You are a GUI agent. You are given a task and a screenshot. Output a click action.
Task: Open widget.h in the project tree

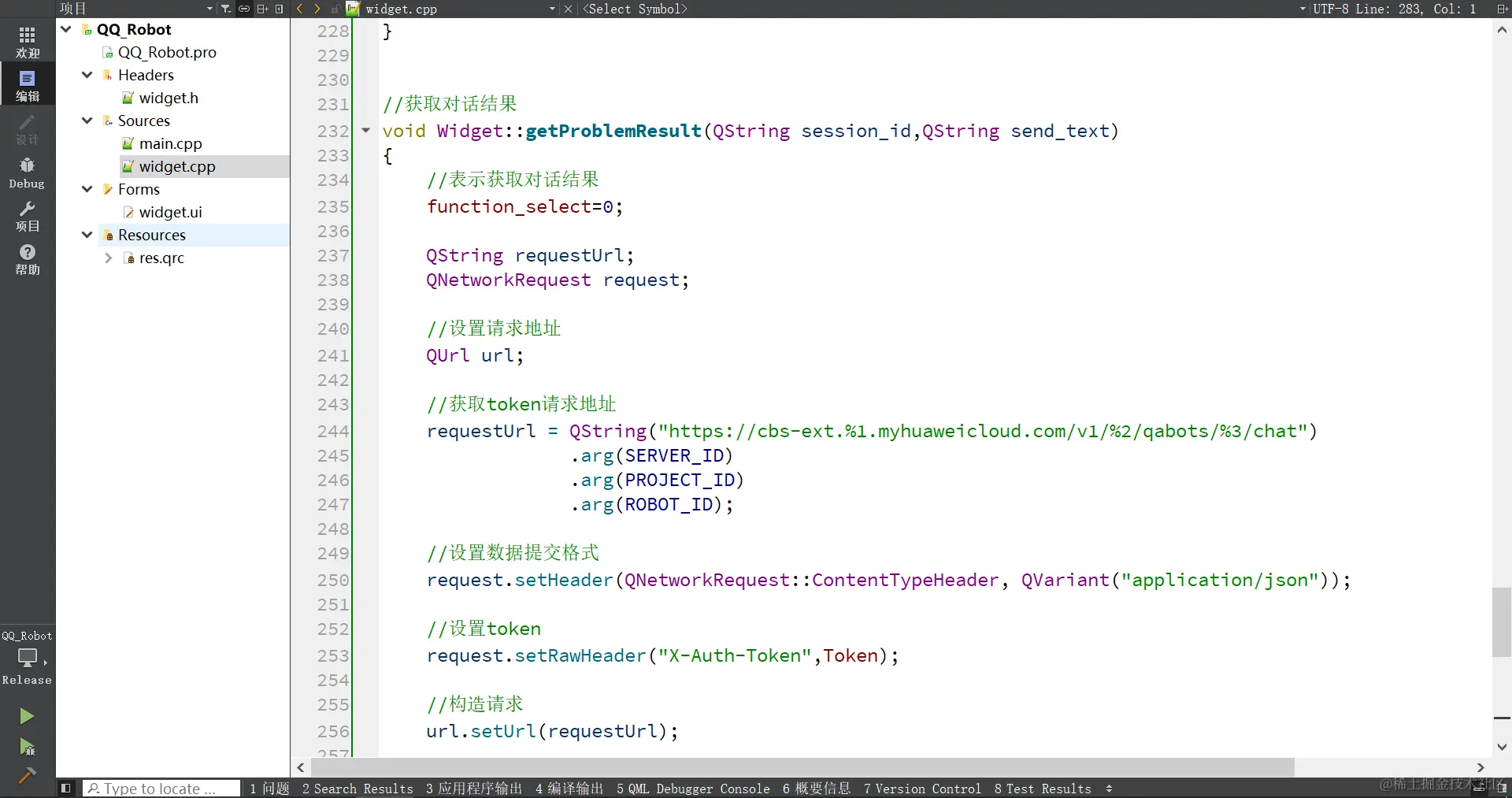pos(169,98)
